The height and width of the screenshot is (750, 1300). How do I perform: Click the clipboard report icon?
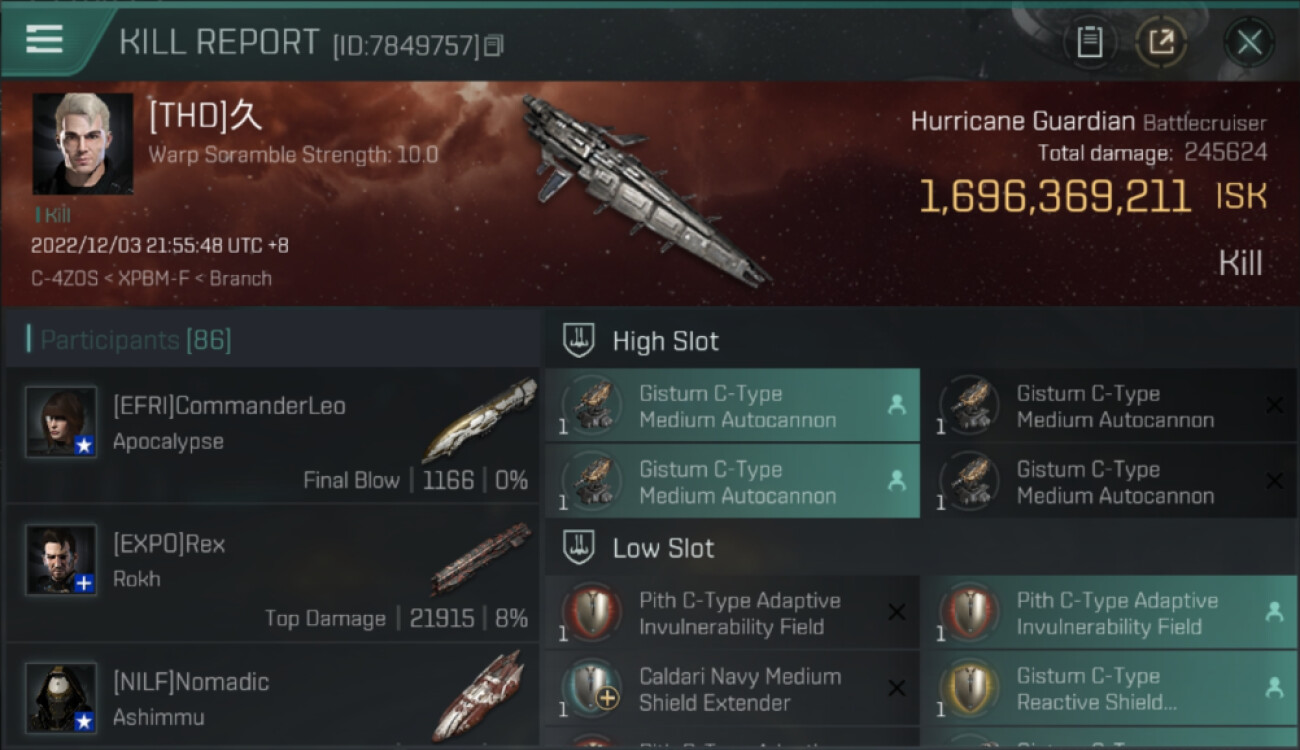1089,42
